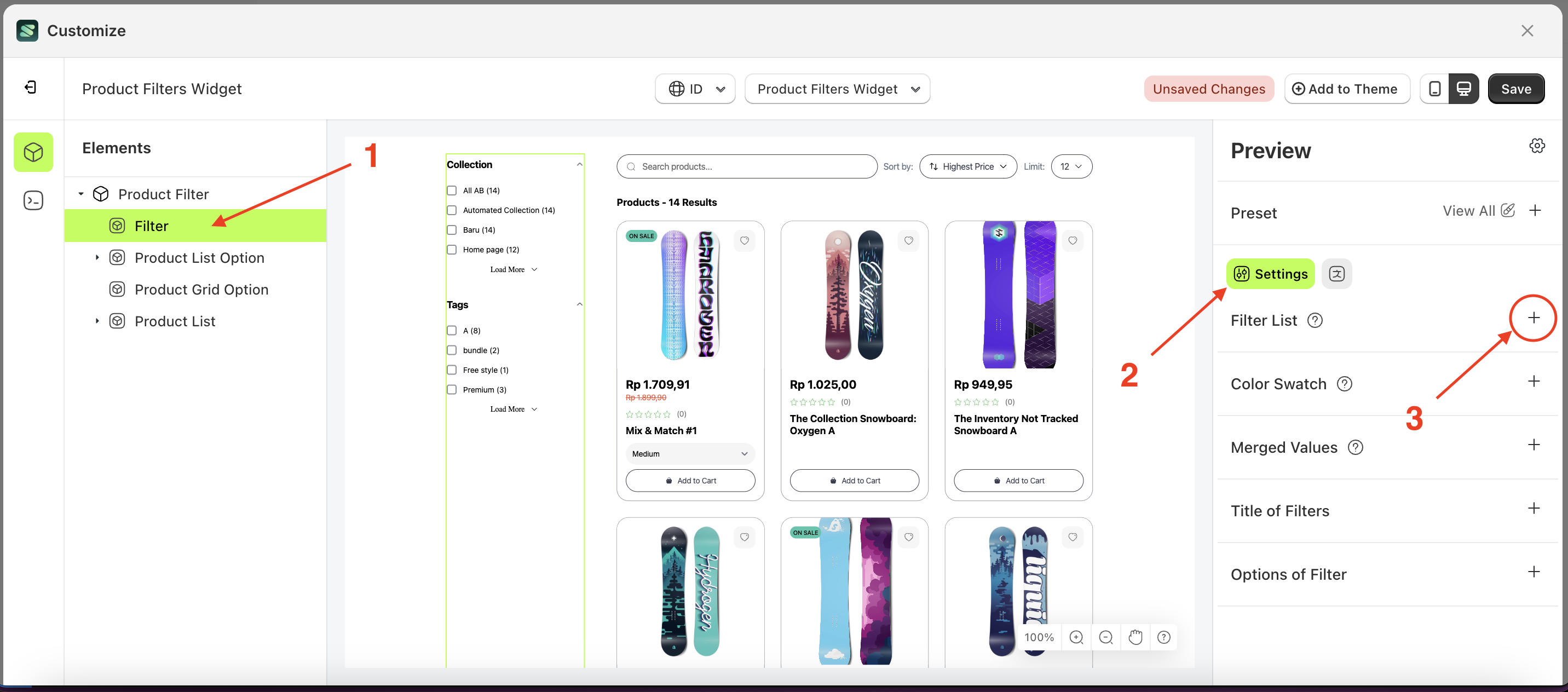Image resolution: width=1568 pixels, height=692 pixels.
Task: Check the Baru collection filter
Action: (x=452, y=229)
